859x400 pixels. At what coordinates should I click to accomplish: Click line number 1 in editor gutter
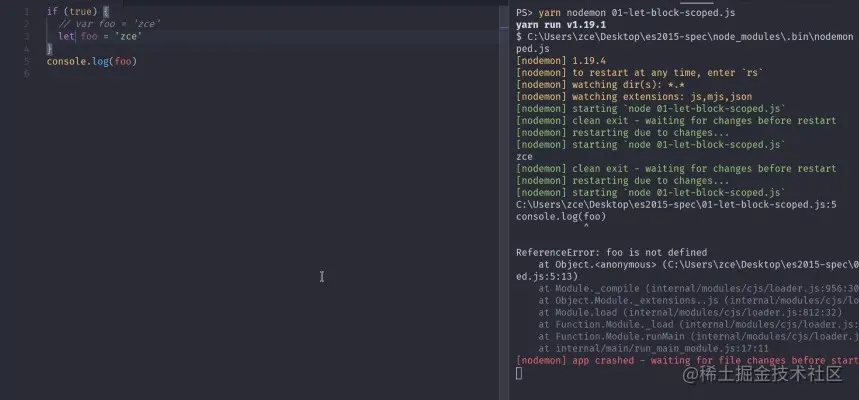pyautogui.click(x=26, y=12)
